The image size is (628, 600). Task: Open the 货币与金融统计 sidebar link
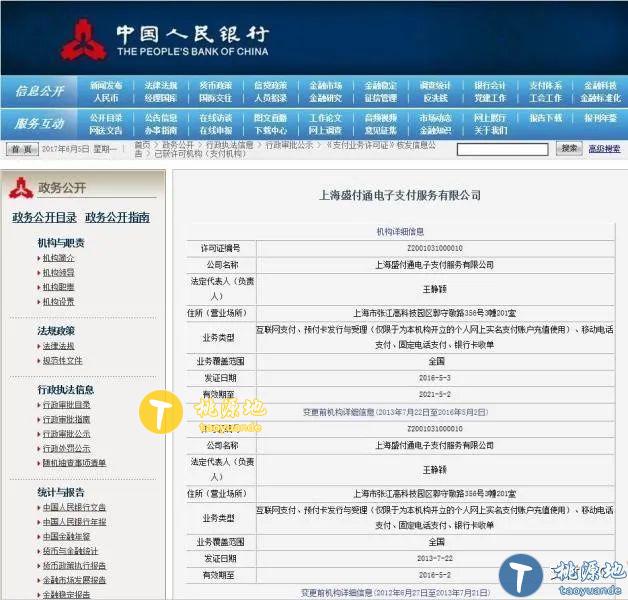(70, 551)
